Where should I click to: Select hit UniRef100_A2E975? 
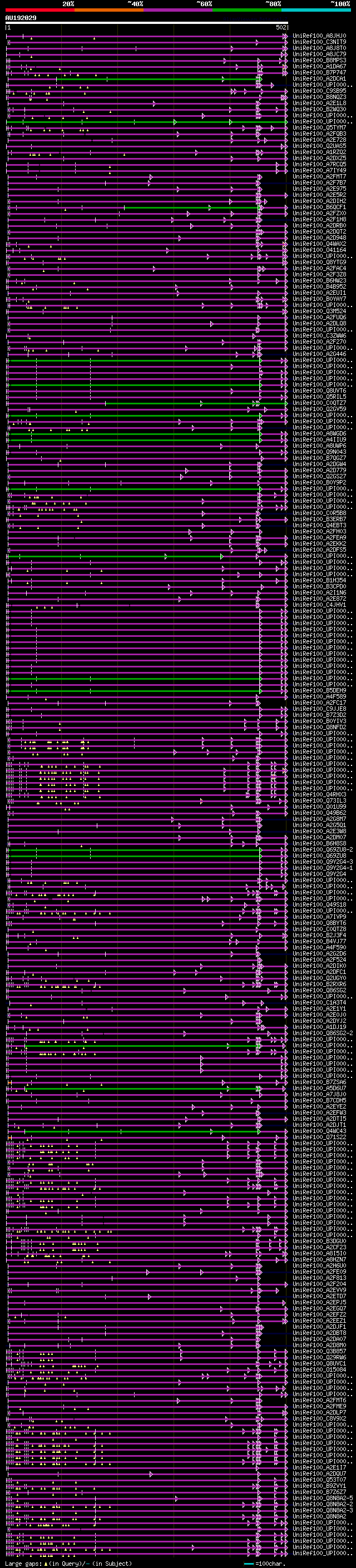pyautogui.click(x=319, y=189)
